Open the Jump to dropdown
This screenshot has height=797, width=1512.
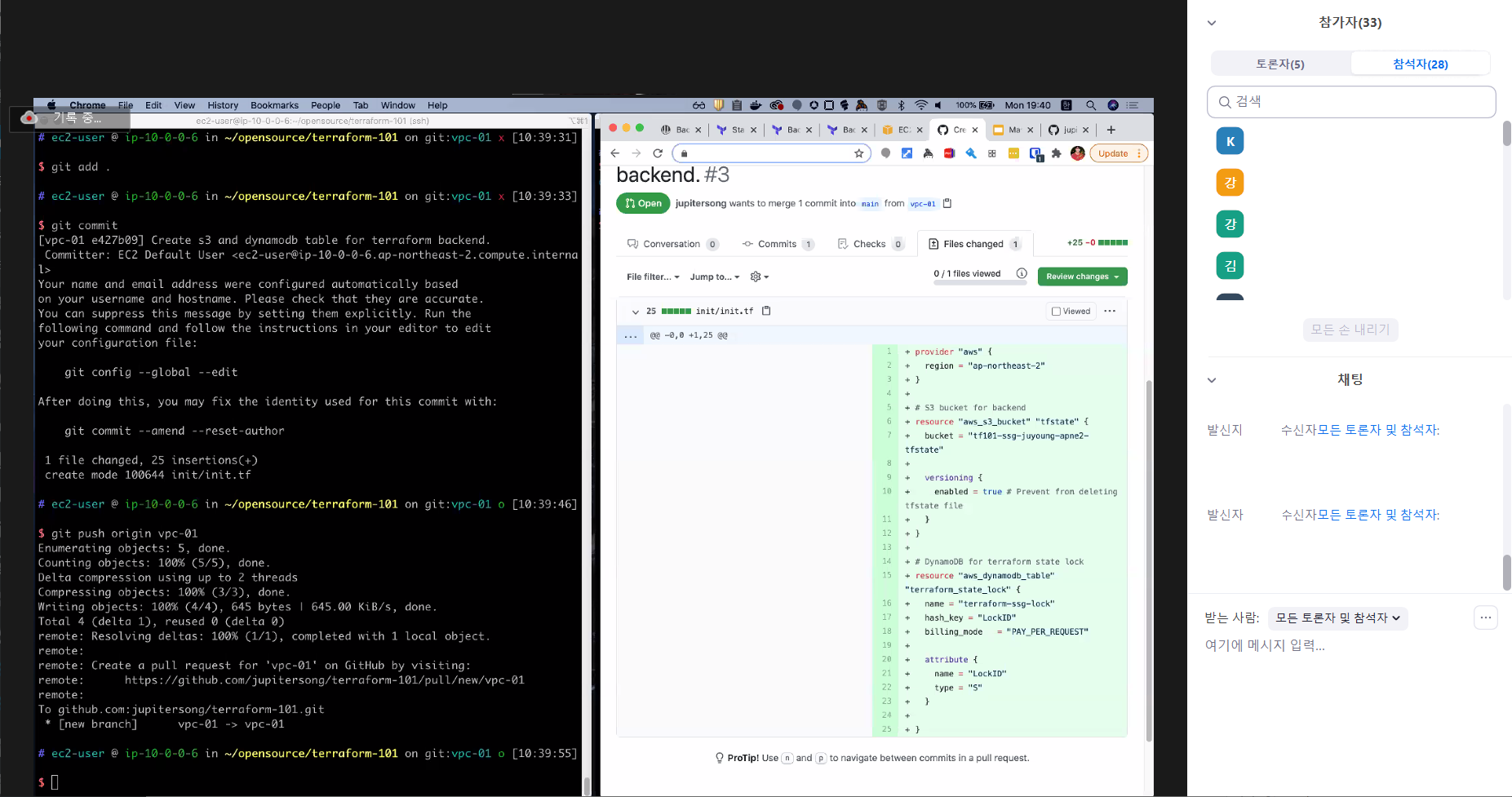click(x=715, y=277)
